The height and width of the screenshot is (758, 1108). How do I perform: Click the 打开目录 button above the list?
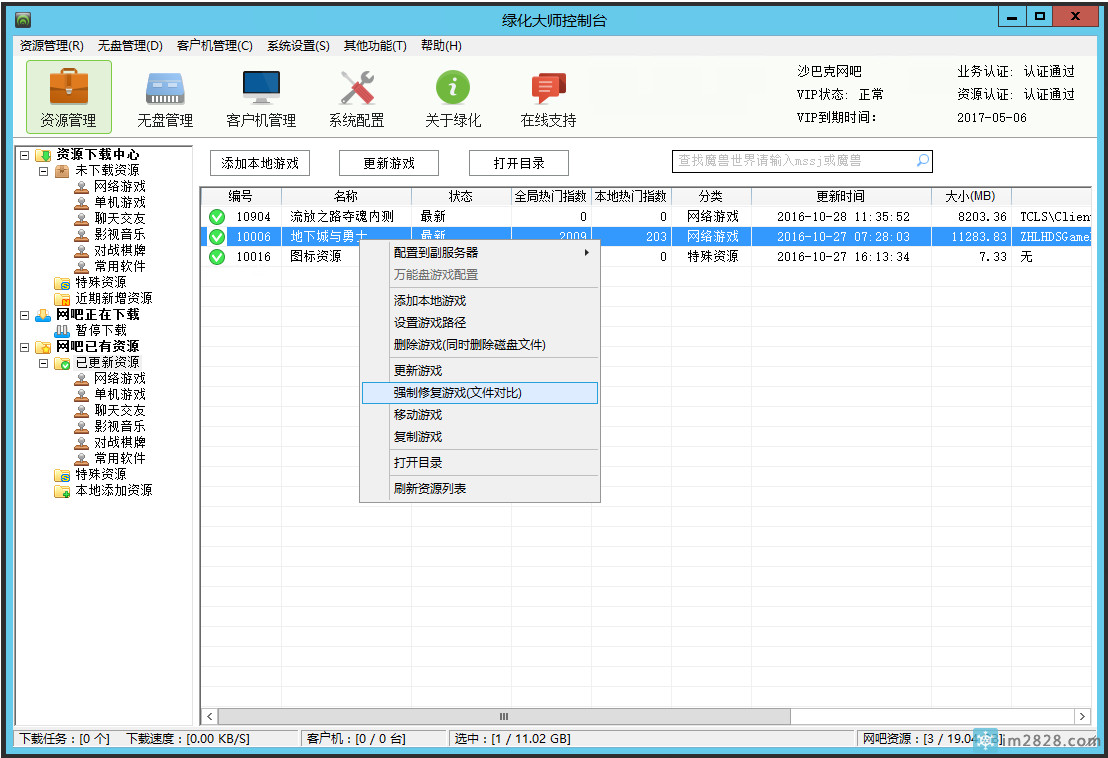pyautogui.click(x=519, y=163)
